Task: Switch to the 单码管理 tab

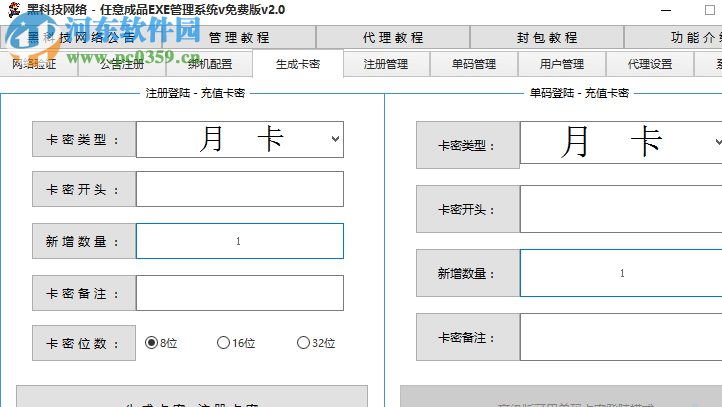Action: pos(474,64)
